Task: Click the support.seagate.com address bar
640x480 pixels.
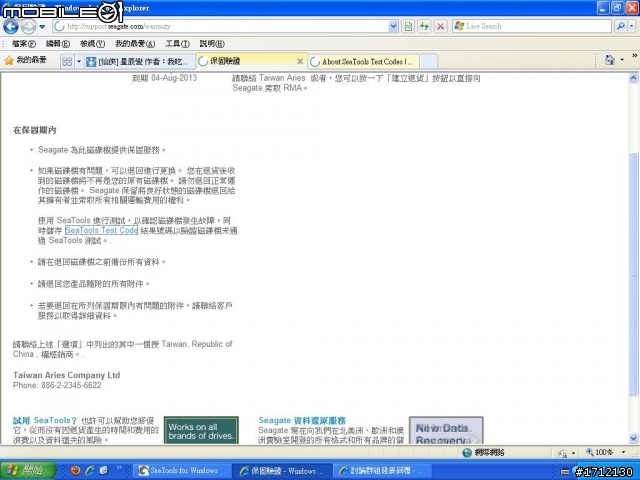Action: pyautogui.click(x=220, y=27)
